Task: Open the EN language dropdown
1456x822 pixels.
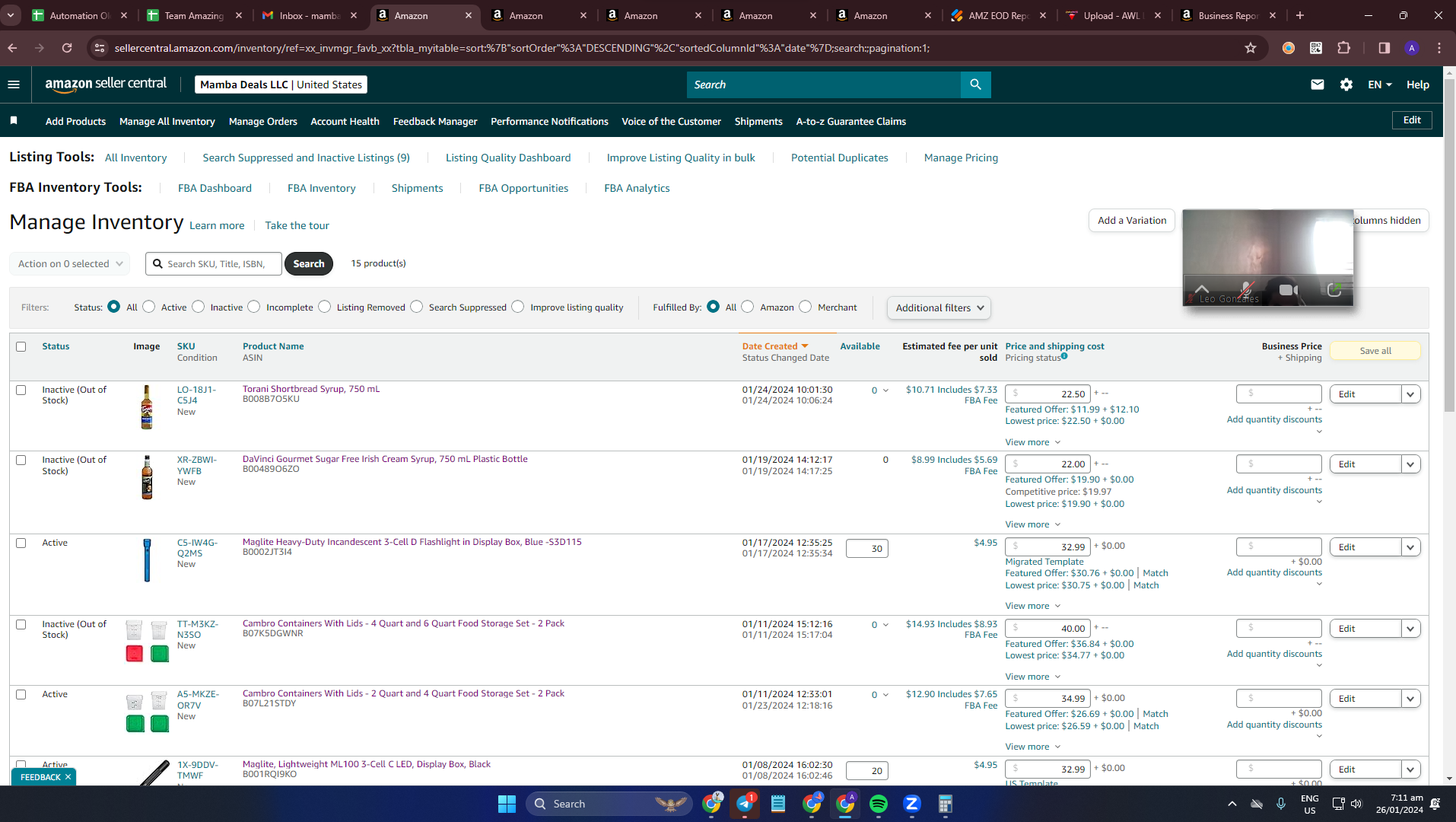Action: [x=1379, y=84]
